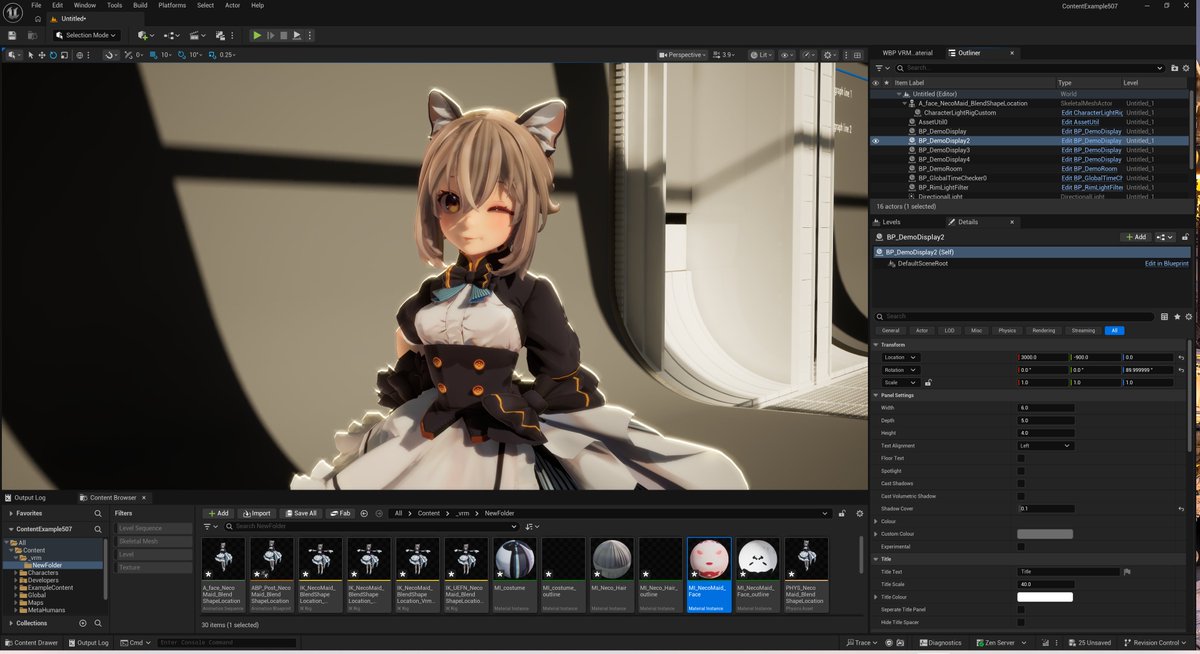Activate the Rotate gizmo tool
This screenshot has width=1200, height=654.
pyautogui.click(x=51, y=55)
